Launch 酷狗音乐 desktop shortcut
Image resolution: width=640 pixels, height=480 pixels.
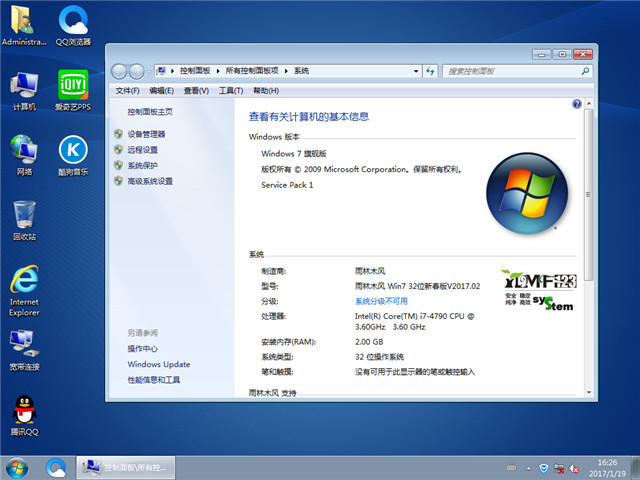pos(73,155)
